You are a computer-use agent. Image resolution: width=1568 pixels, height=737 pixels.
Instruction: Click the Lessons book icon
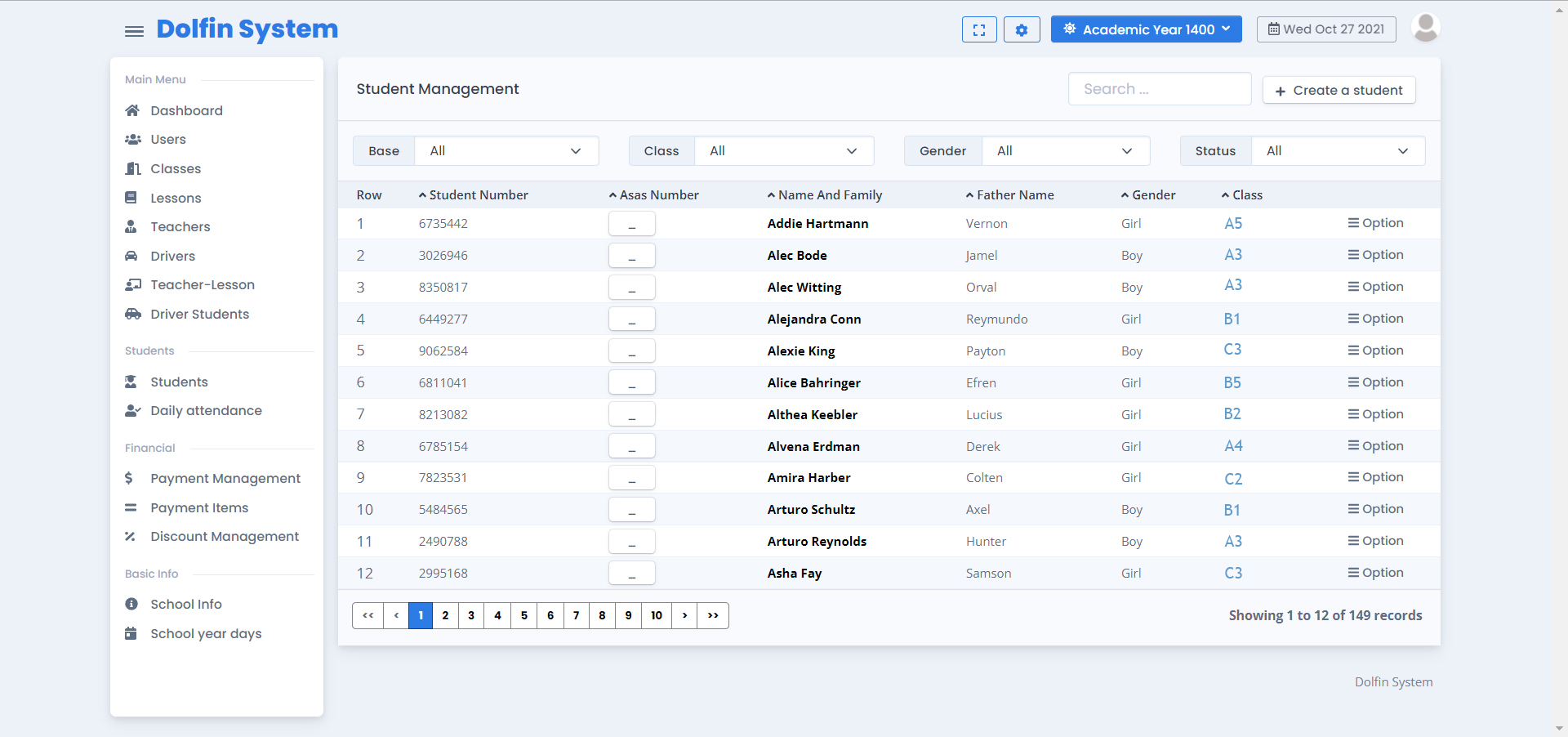tap(131, 198)
